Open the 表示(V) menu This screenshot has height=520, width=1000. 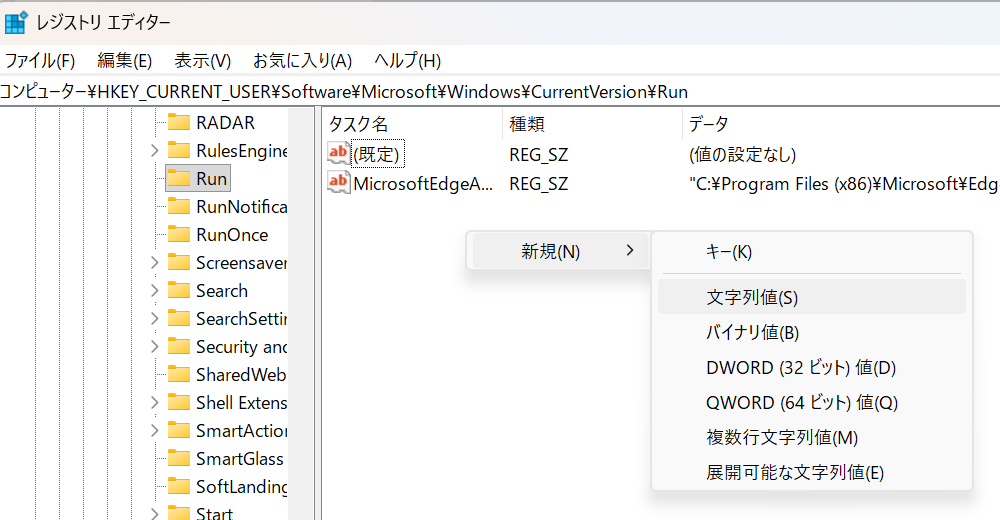[x=202, y=61]
